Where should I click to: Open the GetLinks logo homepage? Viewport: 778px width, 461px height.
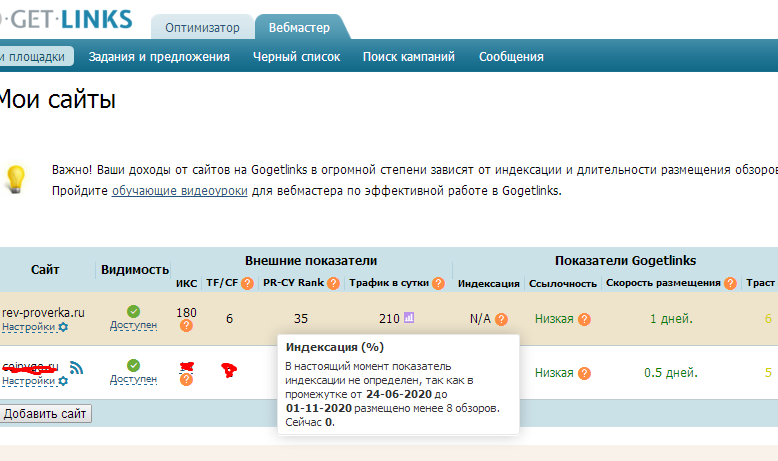(x=66, y=20)
